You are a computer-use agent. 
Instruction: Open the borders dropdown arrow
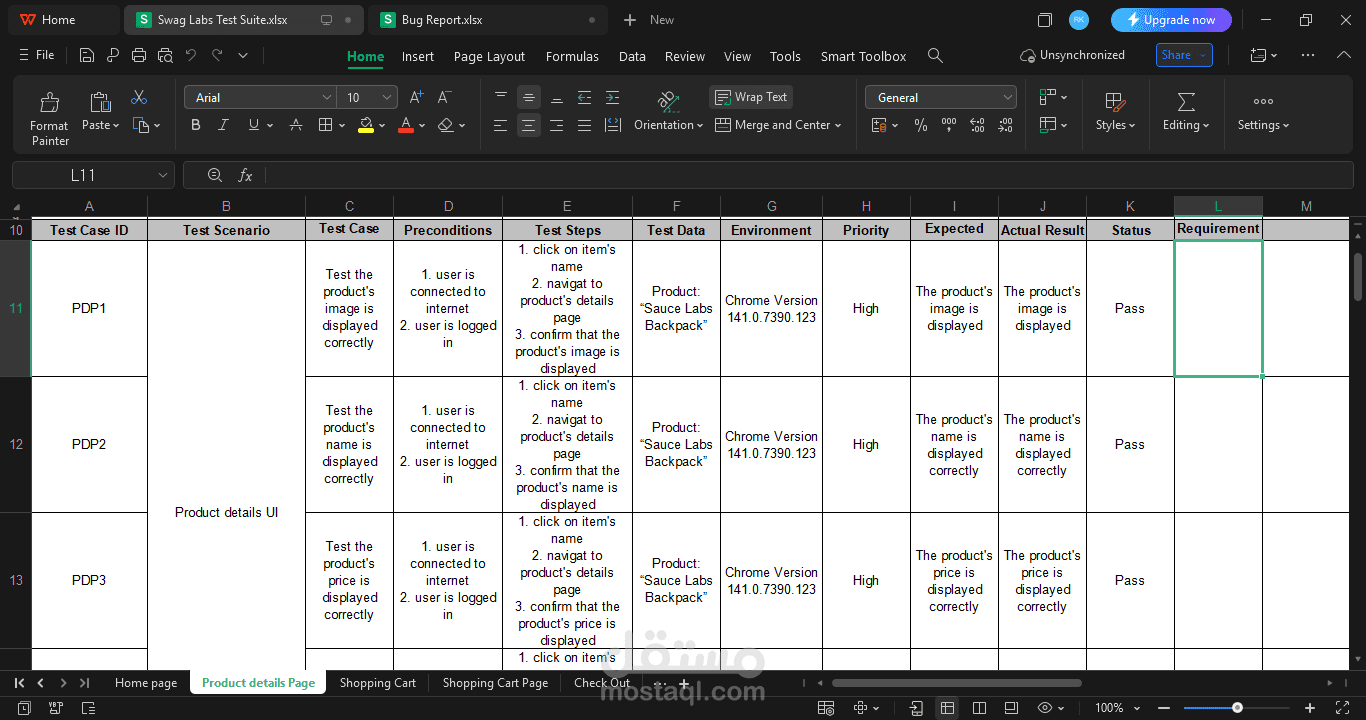342,126
